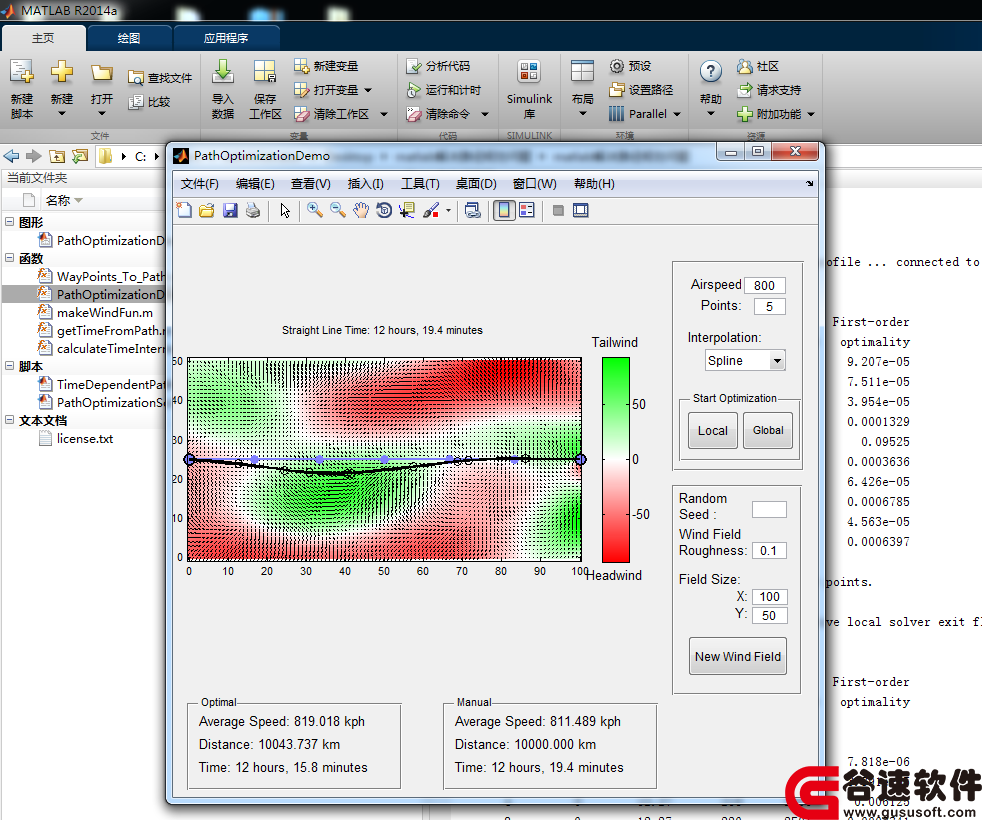Viewport: 982px width, 820px height.
Task: Open the View (查看) menu in figure window
Action: coord(311,184)
